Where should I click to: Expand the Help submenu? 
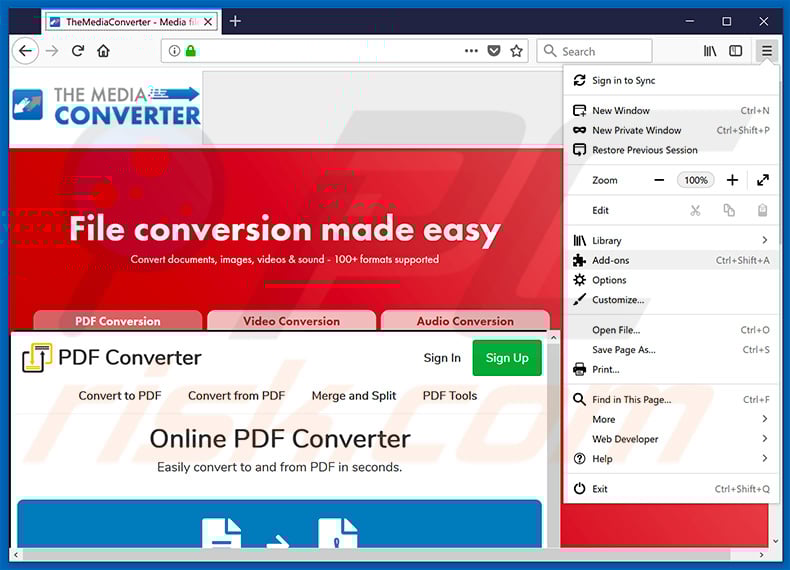tap(673, 458)
